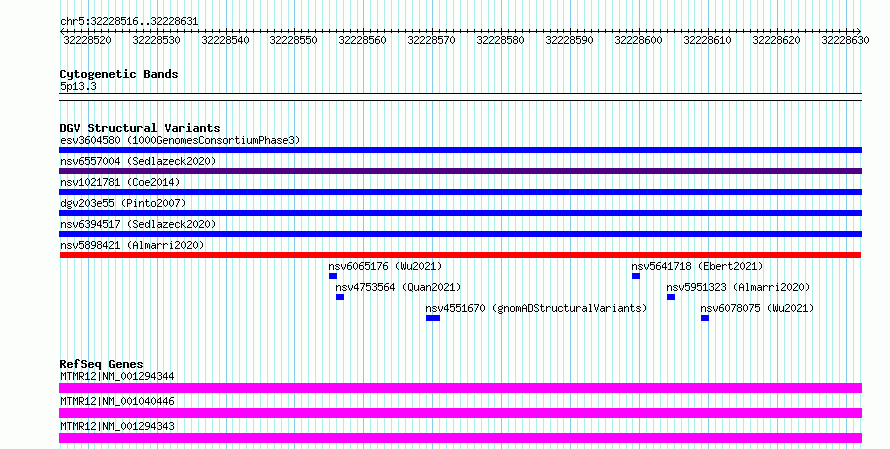The image size is (890, 449).
Task: Click ruler position 32228620
Action: pyautogui.click(x=776, y=40)
